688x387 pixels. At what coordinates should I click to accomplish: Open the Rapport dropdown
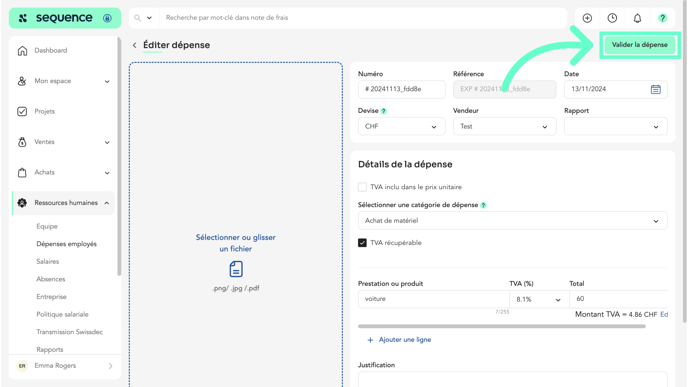tap(616, 126)
